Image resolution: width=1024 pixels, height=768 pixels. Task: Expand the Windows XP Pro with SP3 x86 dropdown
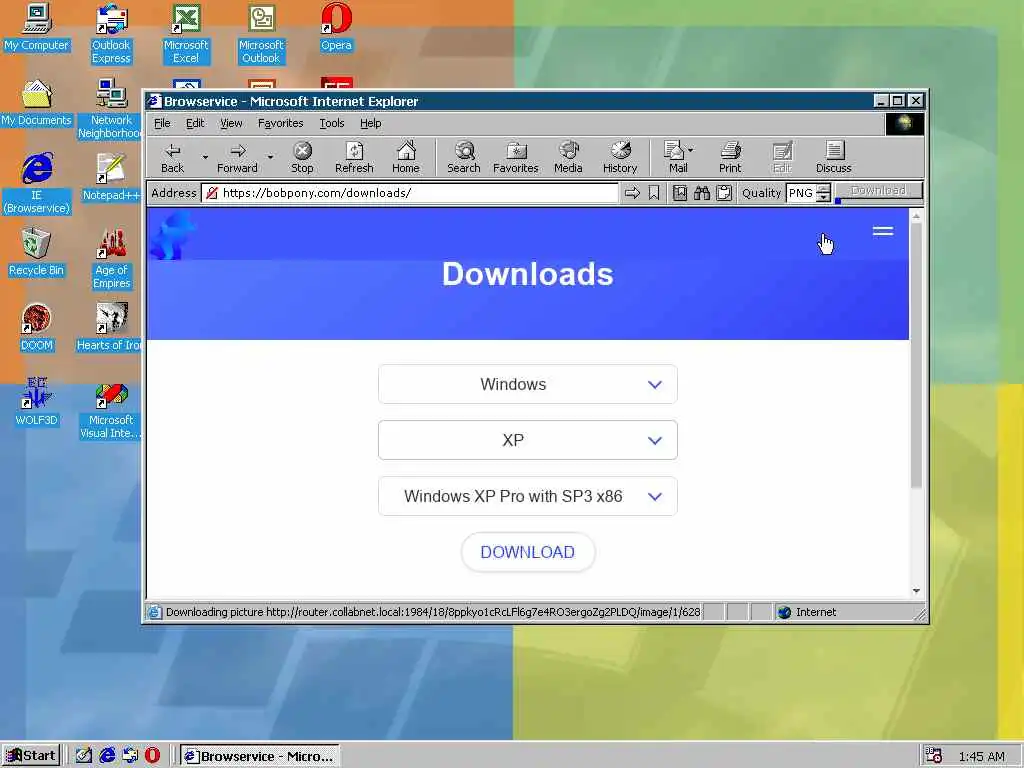[x=528, y=496]
